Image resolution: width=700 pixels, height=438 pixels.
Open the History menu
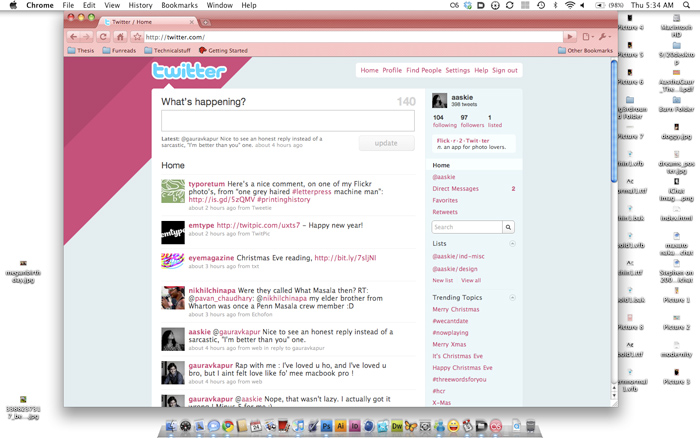click(x=140, y=5)
